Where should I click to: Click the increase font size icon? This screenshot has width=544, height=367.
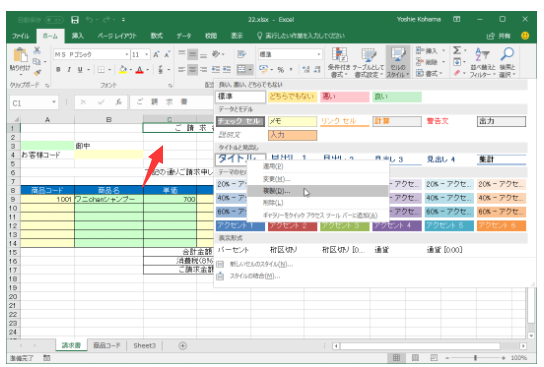click(x=156, y=54)
